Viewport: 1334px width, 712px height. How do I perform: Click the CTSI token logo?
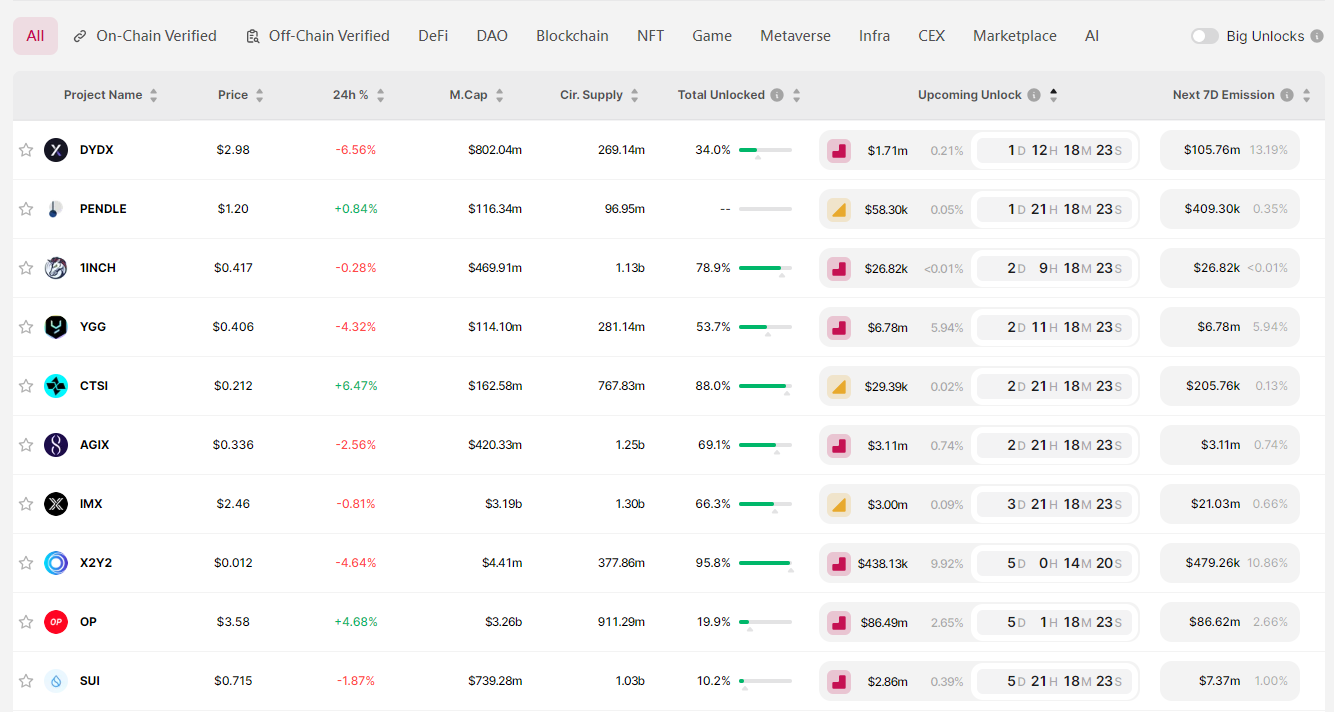(56, 386)
